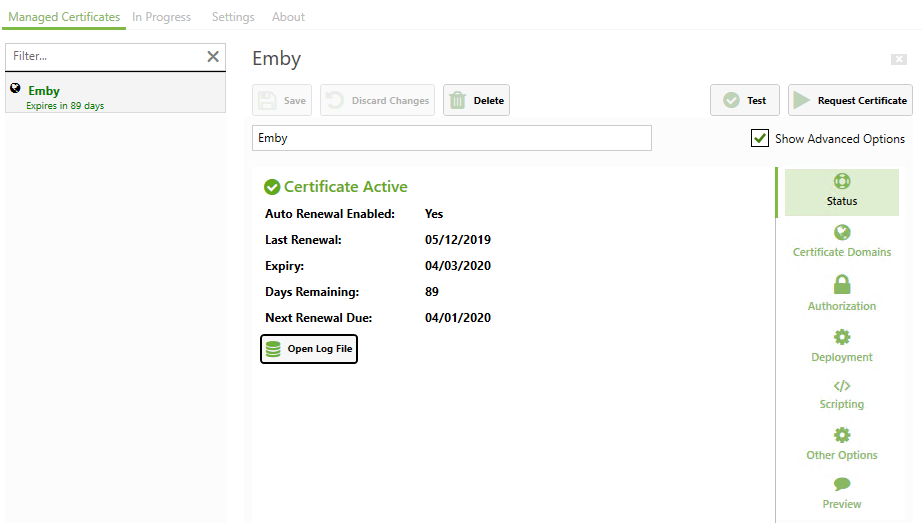Open the Certificate Domains section
Screen dimensions: 922x523
tap(841, 241)
